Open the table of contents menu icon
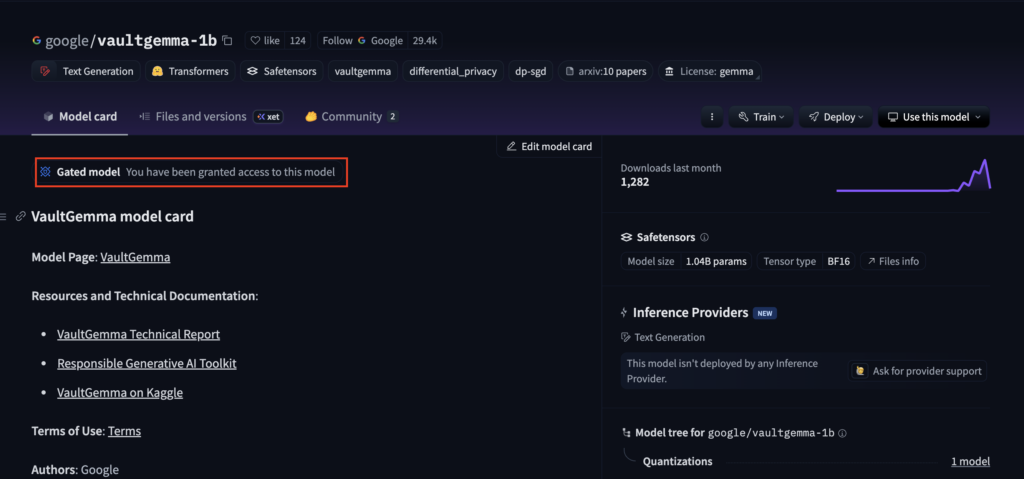 pos(3,216)
